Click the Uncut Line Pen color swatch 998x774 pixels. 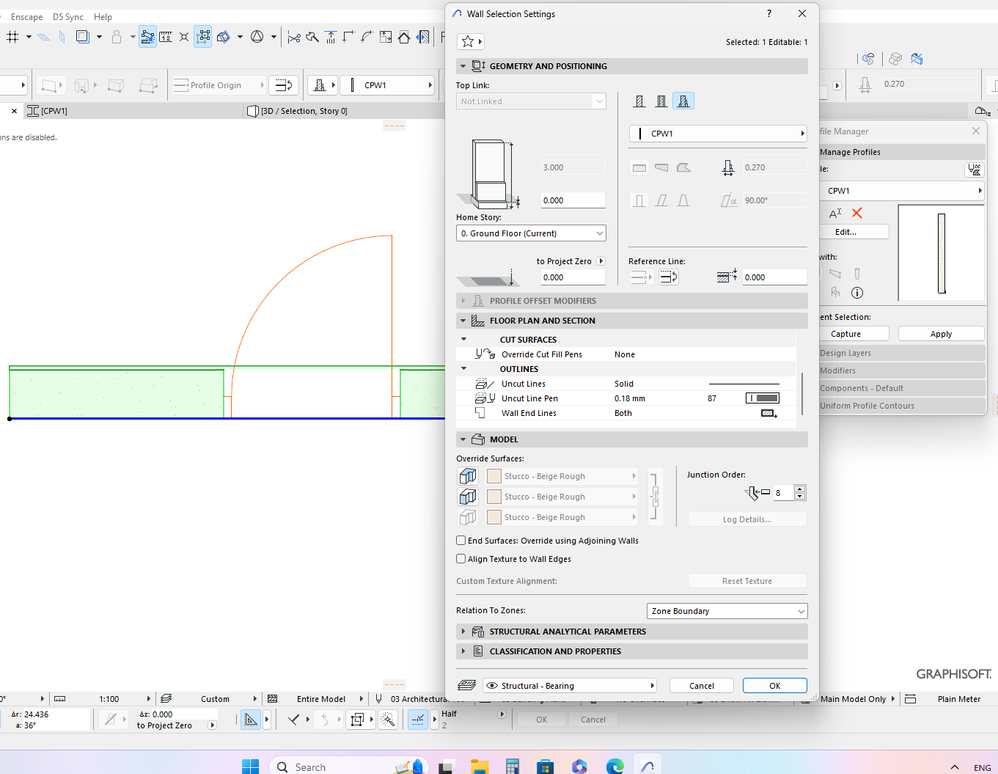(763, 398)
